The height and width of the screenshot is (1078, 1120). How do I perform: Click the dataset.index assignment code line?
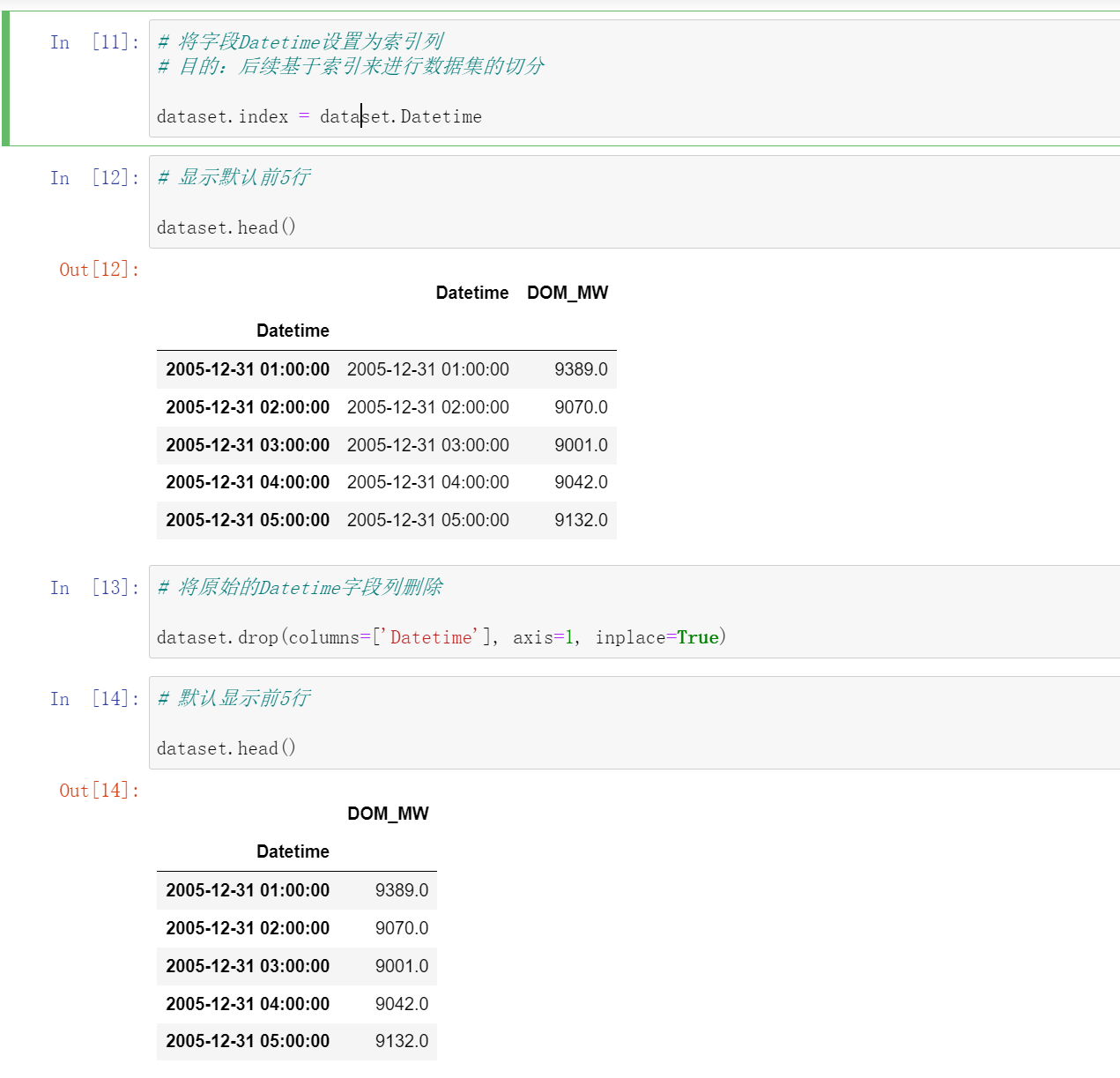(x=319, y=116)
